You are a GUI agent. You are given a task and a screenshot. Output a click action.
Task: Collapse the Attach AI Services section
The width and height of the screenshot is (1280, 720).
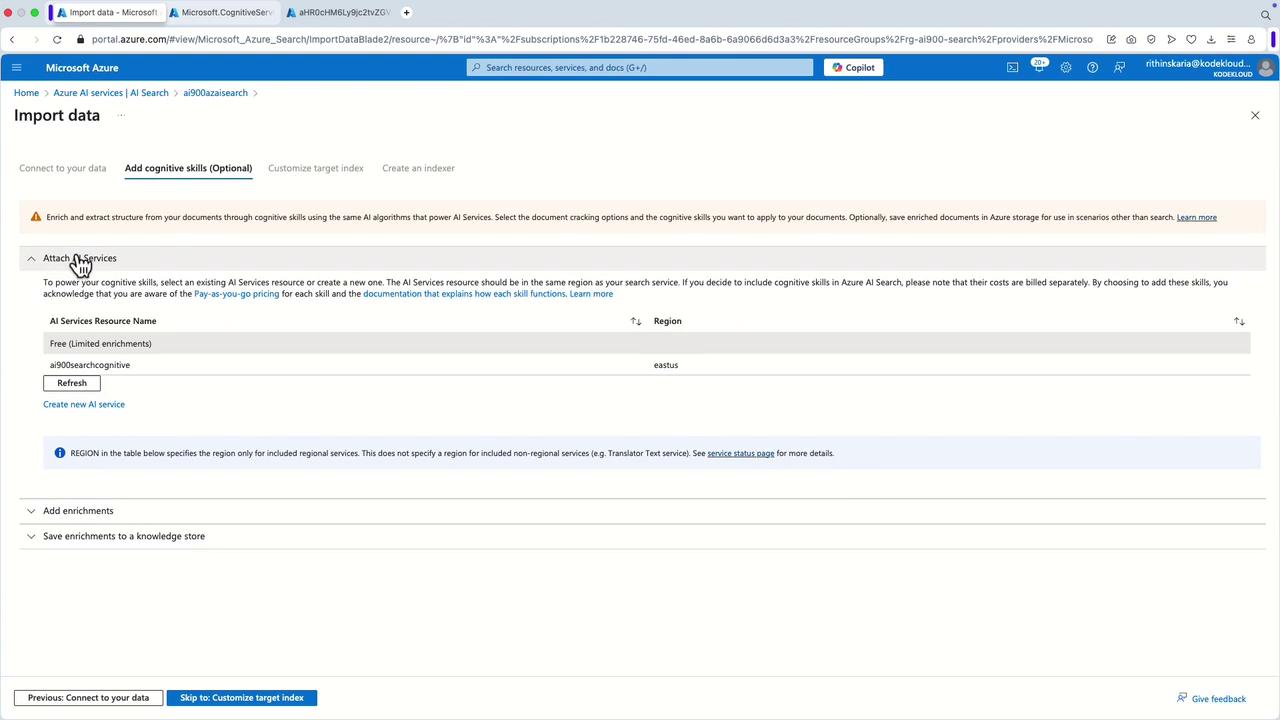click(31, 258)
